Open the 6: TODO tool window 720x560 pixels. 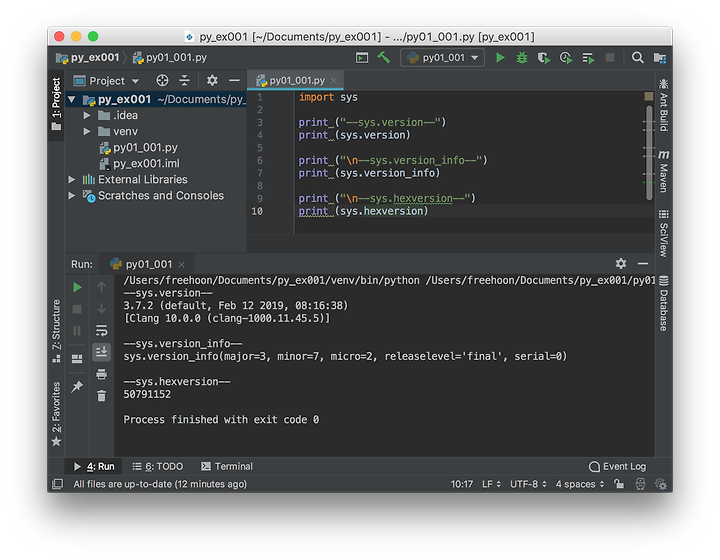(158, 466)
